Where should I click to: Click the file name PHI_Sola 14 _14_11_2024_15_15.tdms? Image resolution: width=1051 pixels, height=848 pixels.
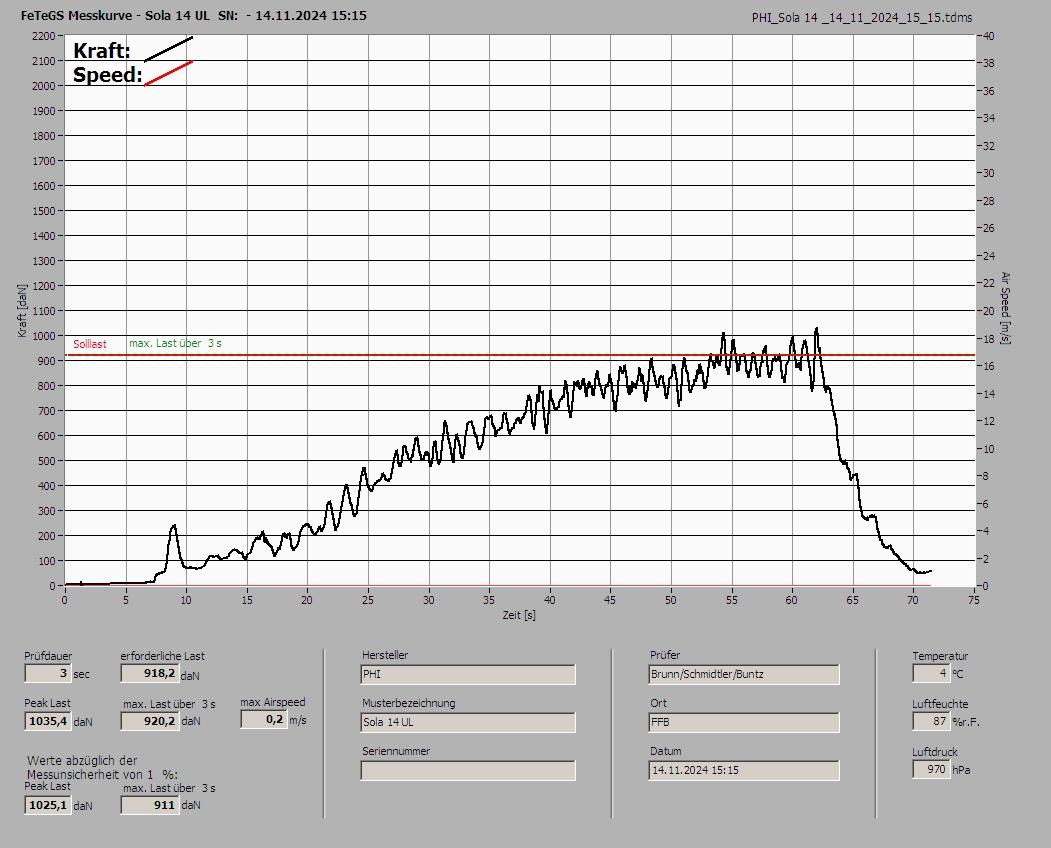click(861, 18)
